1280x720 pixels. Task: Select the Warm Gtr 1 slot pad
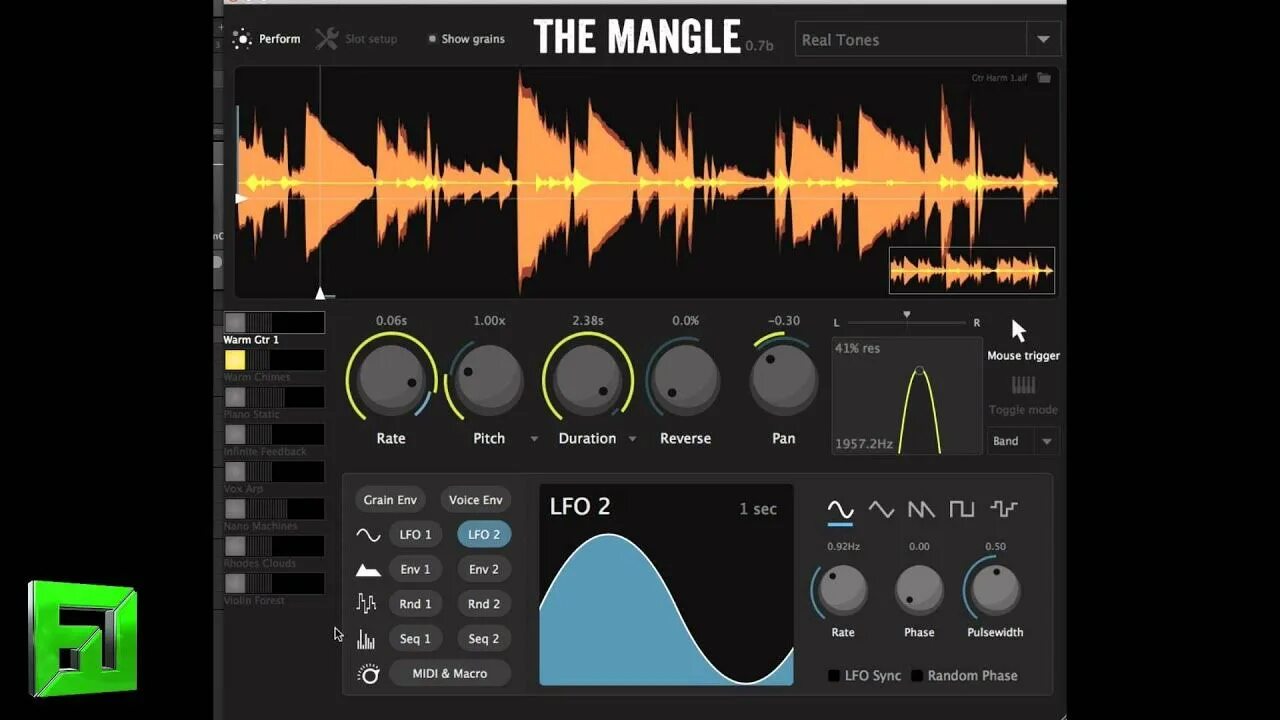(x=235, y=323)
